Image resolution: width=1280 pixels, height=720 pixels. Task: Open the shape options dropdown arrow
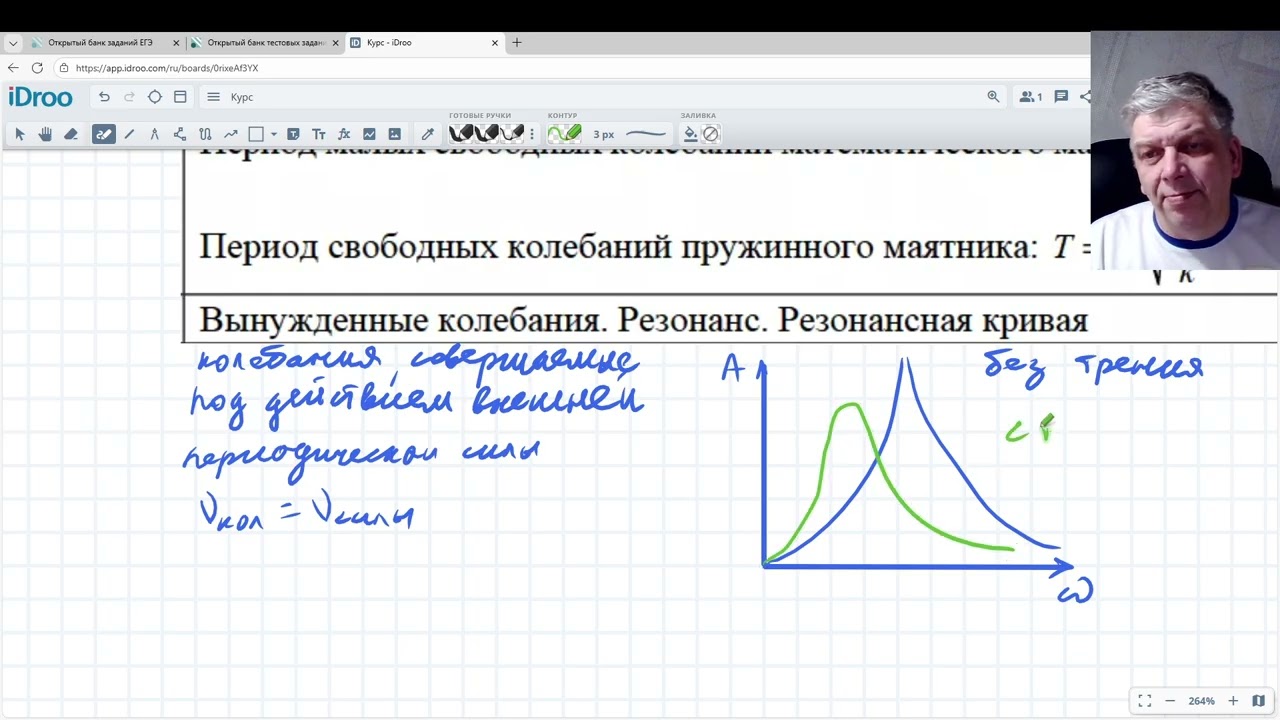273,134
